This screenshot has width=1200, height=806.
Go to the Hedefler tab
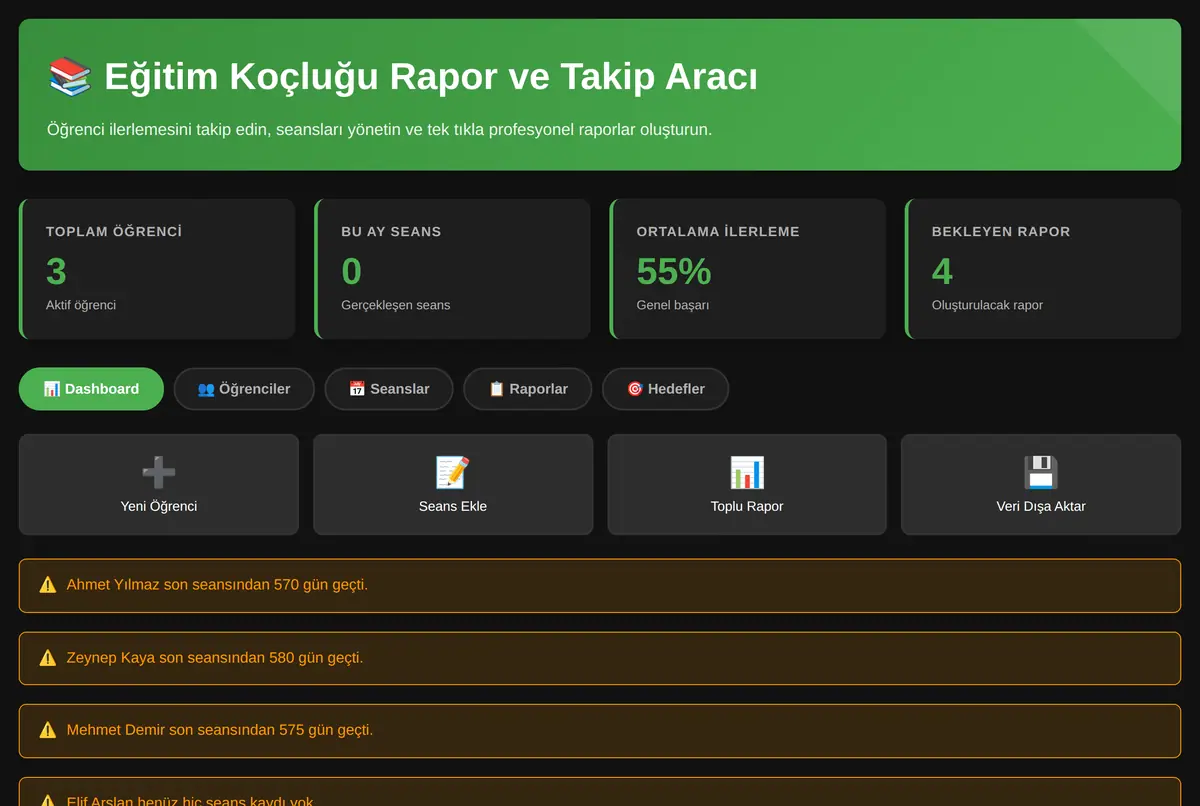pos(666,389)
